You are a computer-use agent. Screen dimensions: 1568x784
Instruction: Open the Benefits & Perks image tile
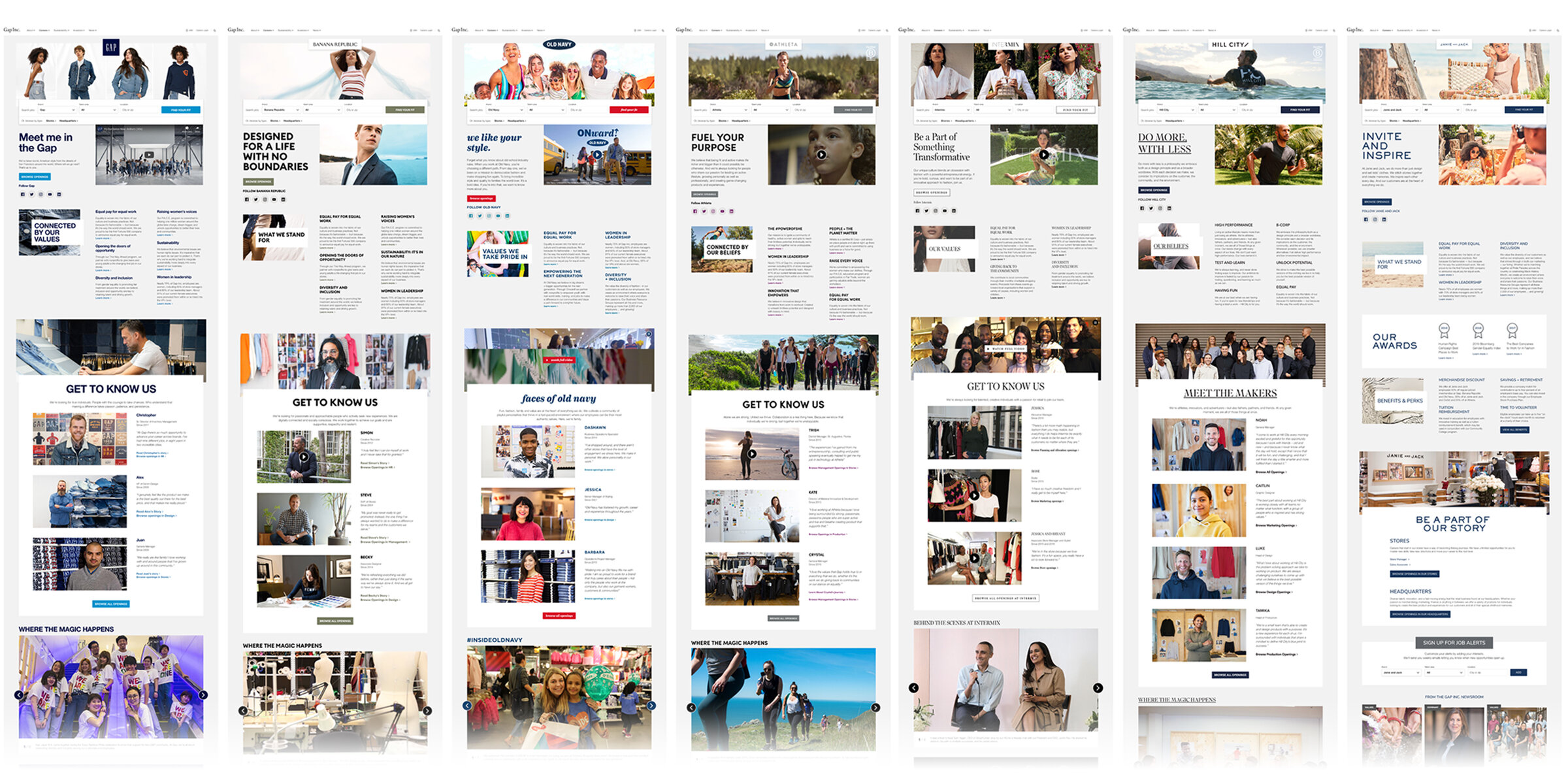pos(1393,400)
